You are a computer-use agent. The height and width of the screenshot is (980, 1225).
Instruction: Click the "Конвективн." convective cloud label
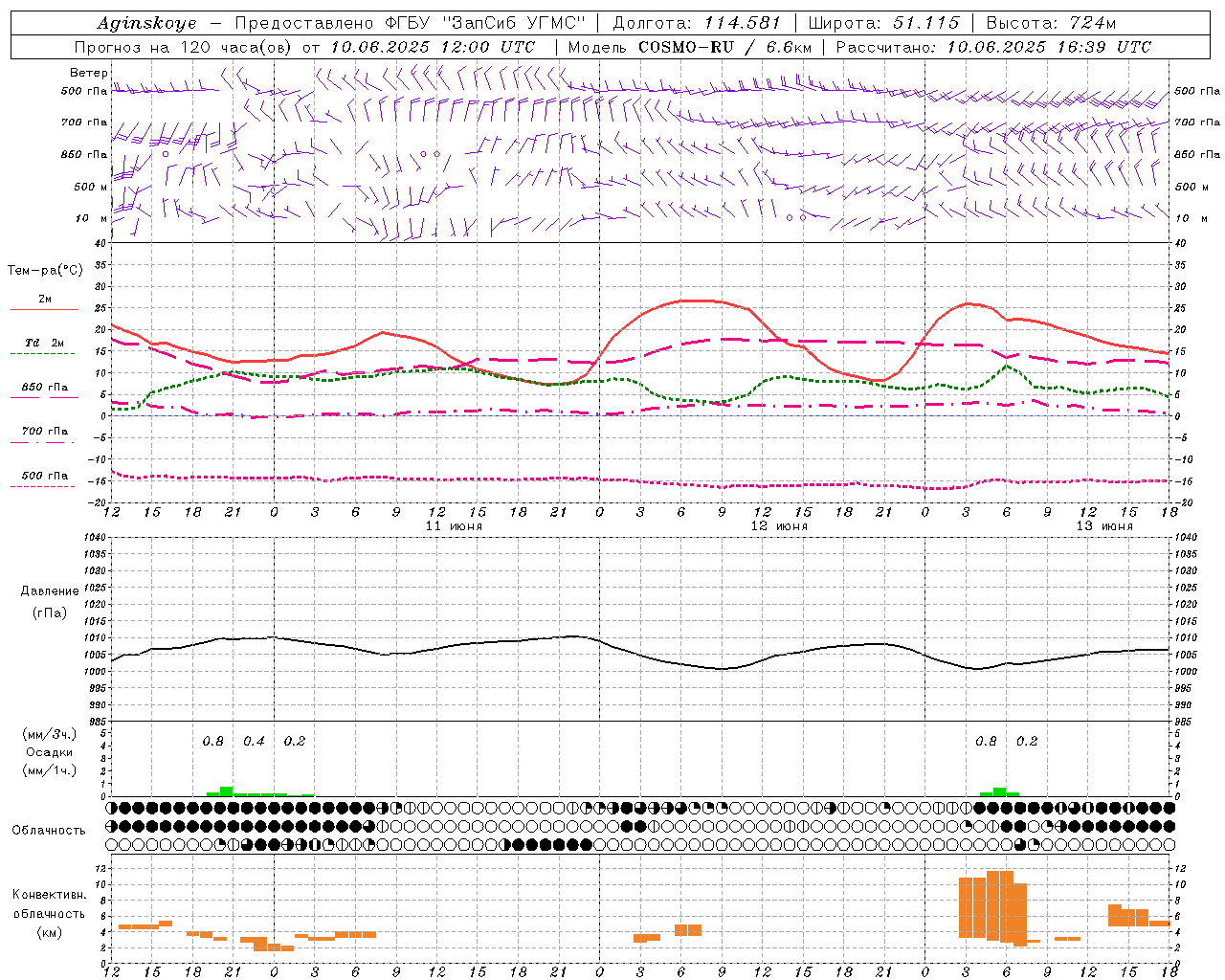coord(49,895)
